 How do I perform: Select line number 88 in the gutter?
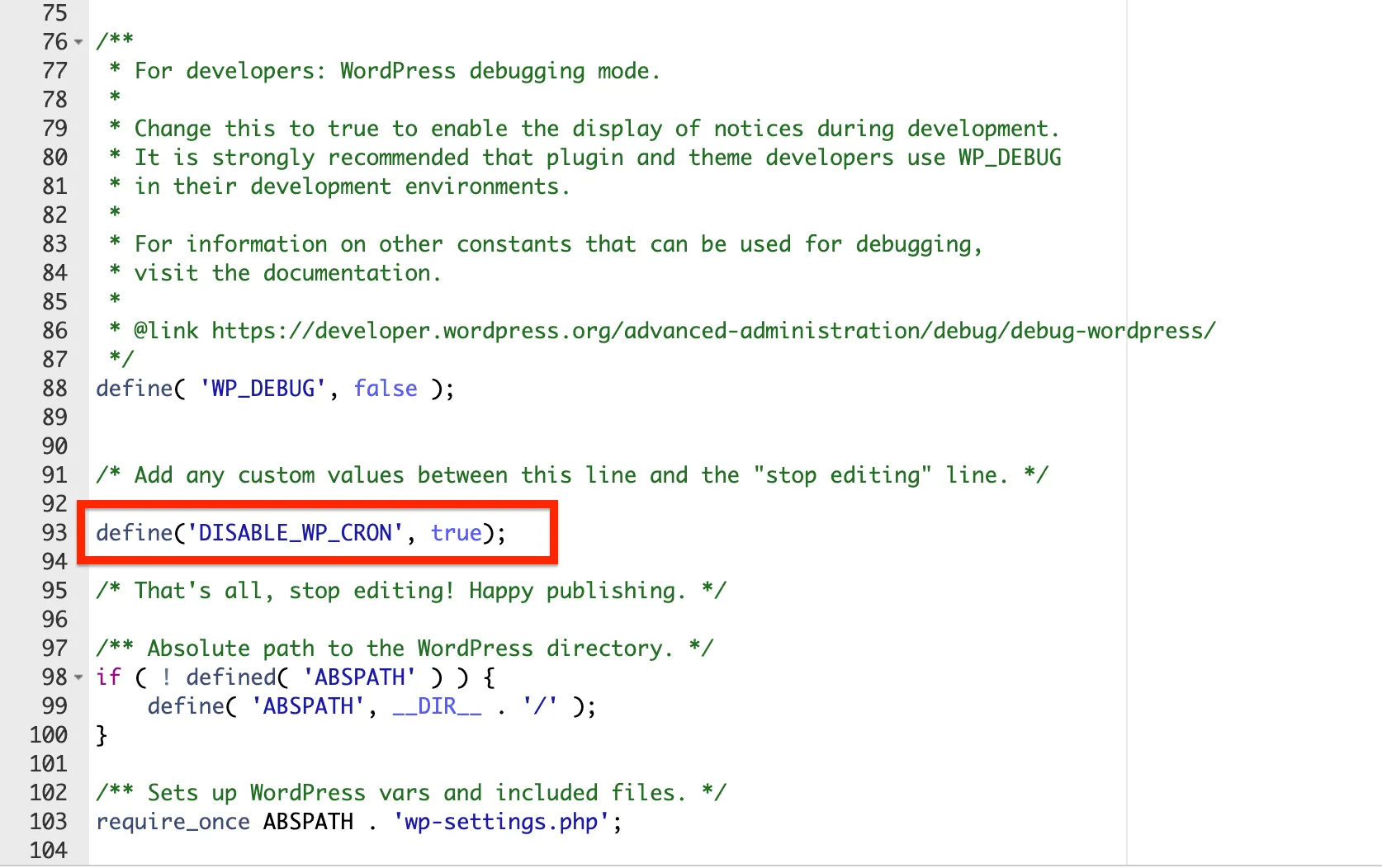[x=54, y=389]
